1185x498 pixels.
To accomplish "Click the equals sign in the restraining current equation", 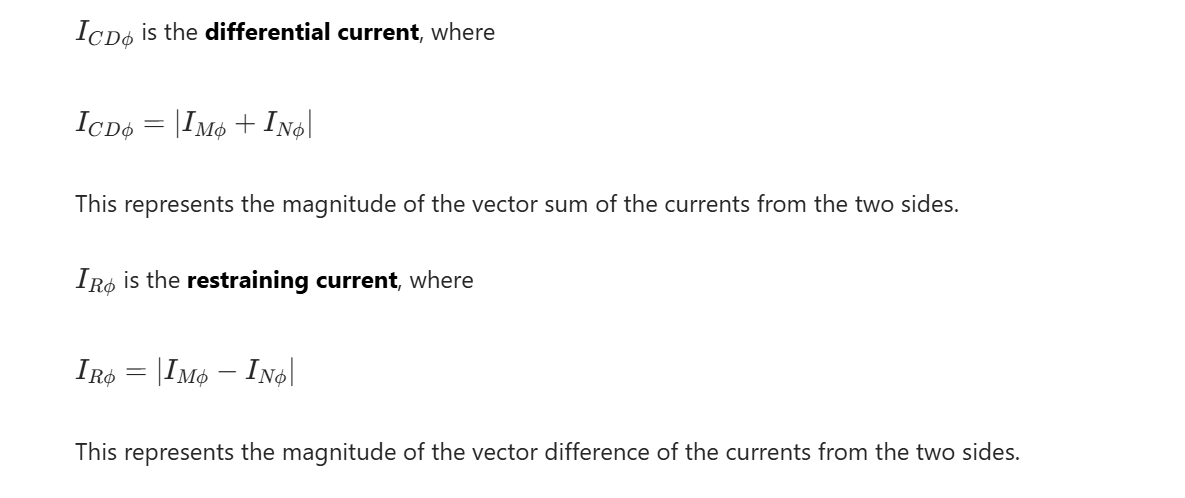I will coord(134,372).
